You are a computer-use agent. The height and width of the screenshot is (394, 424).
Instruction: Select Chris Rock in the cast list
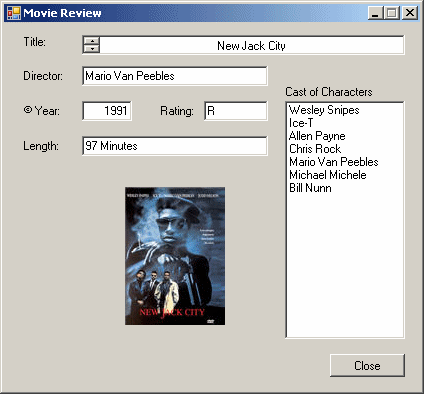(315, 149)
